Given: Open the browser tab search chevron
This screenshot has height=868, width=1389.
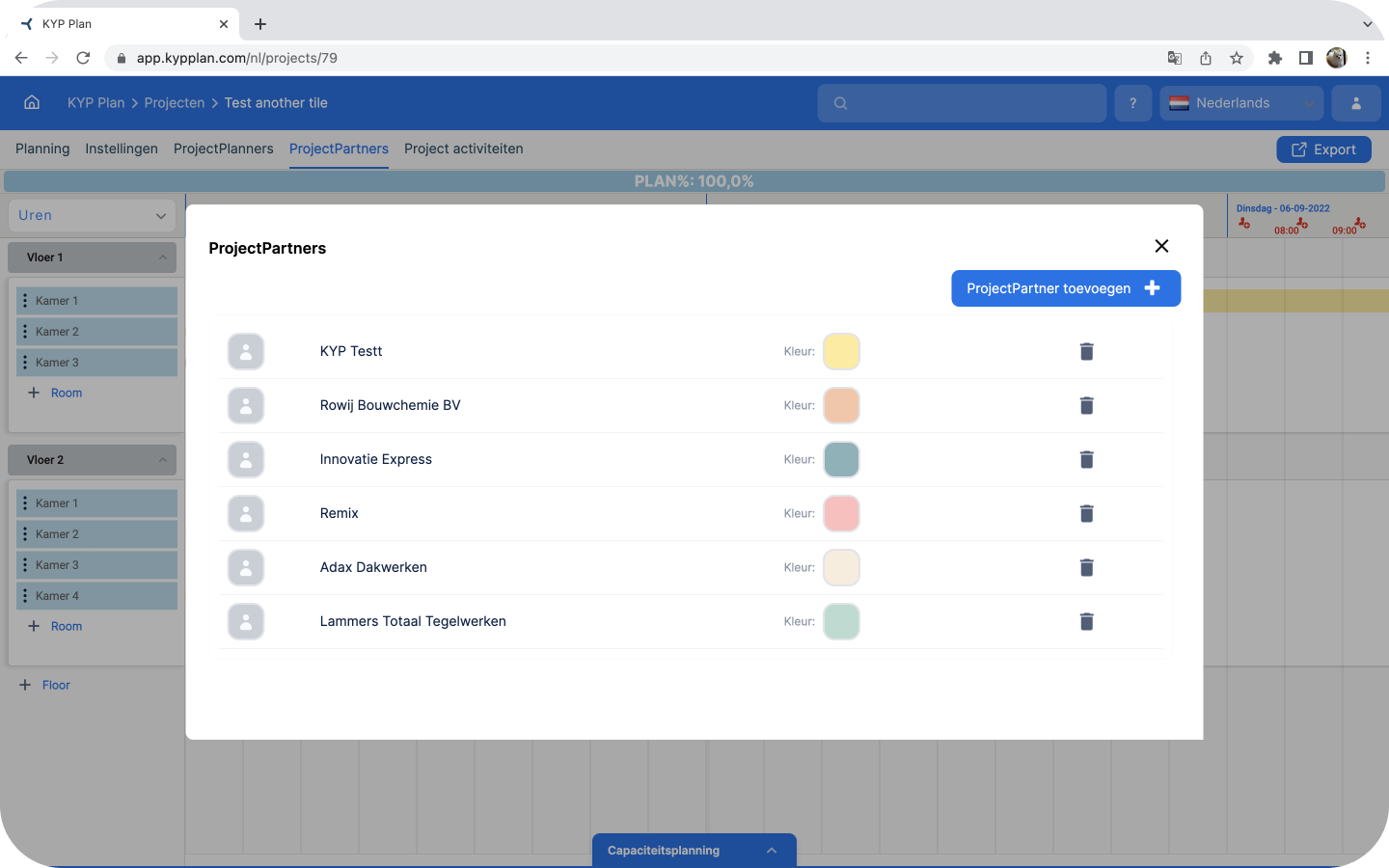Looking at the screenshot, I should coord(1368,24).
